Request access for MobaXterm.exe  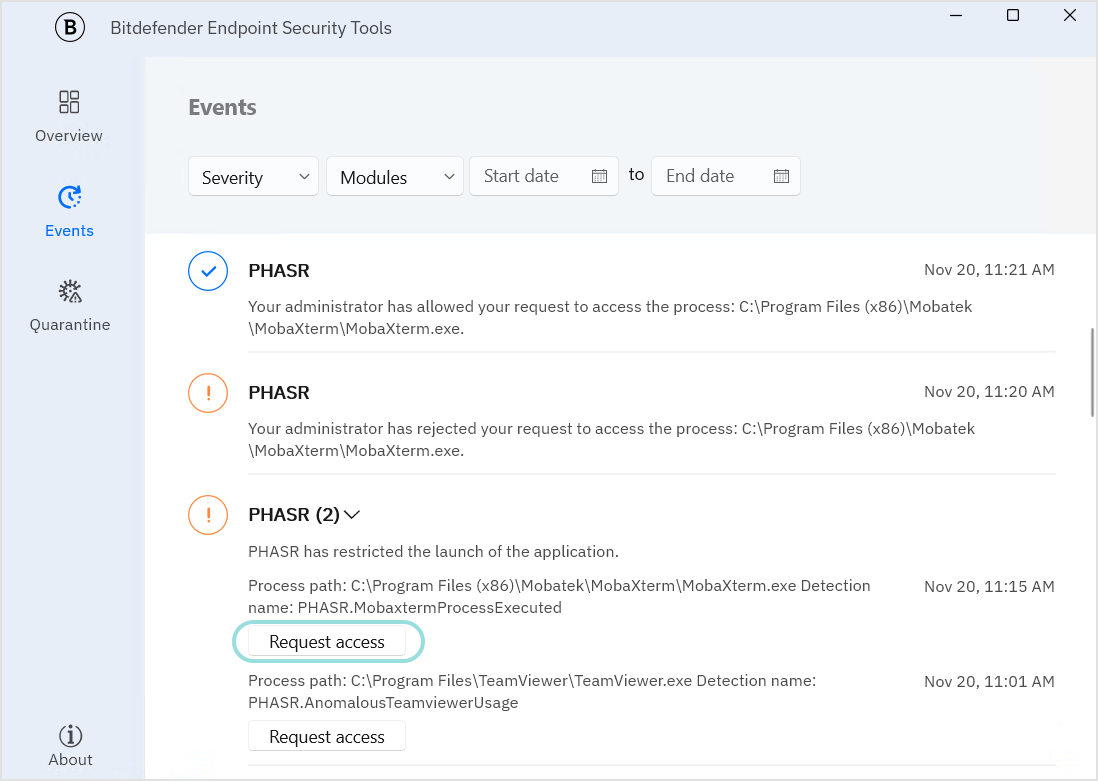[327, 642]
